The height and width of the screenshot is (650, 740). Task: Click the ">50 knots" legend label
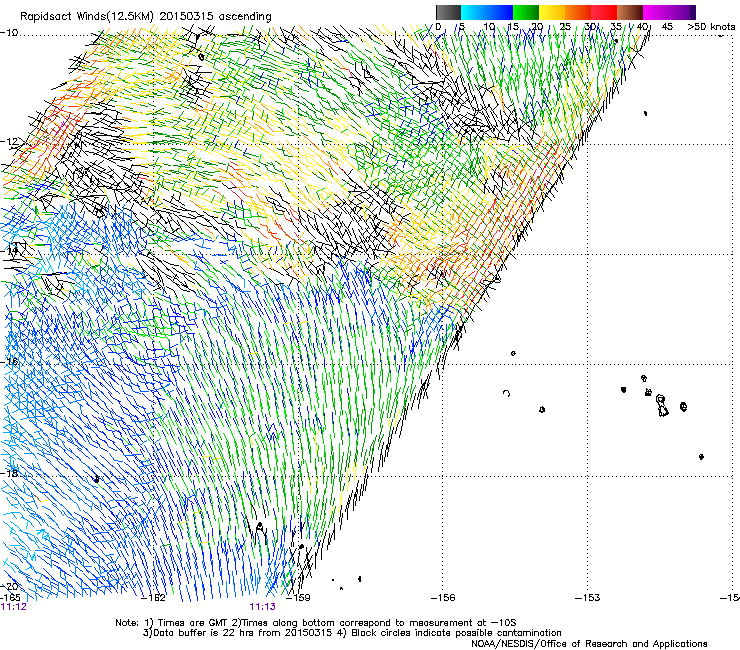[x=711, y=26]
